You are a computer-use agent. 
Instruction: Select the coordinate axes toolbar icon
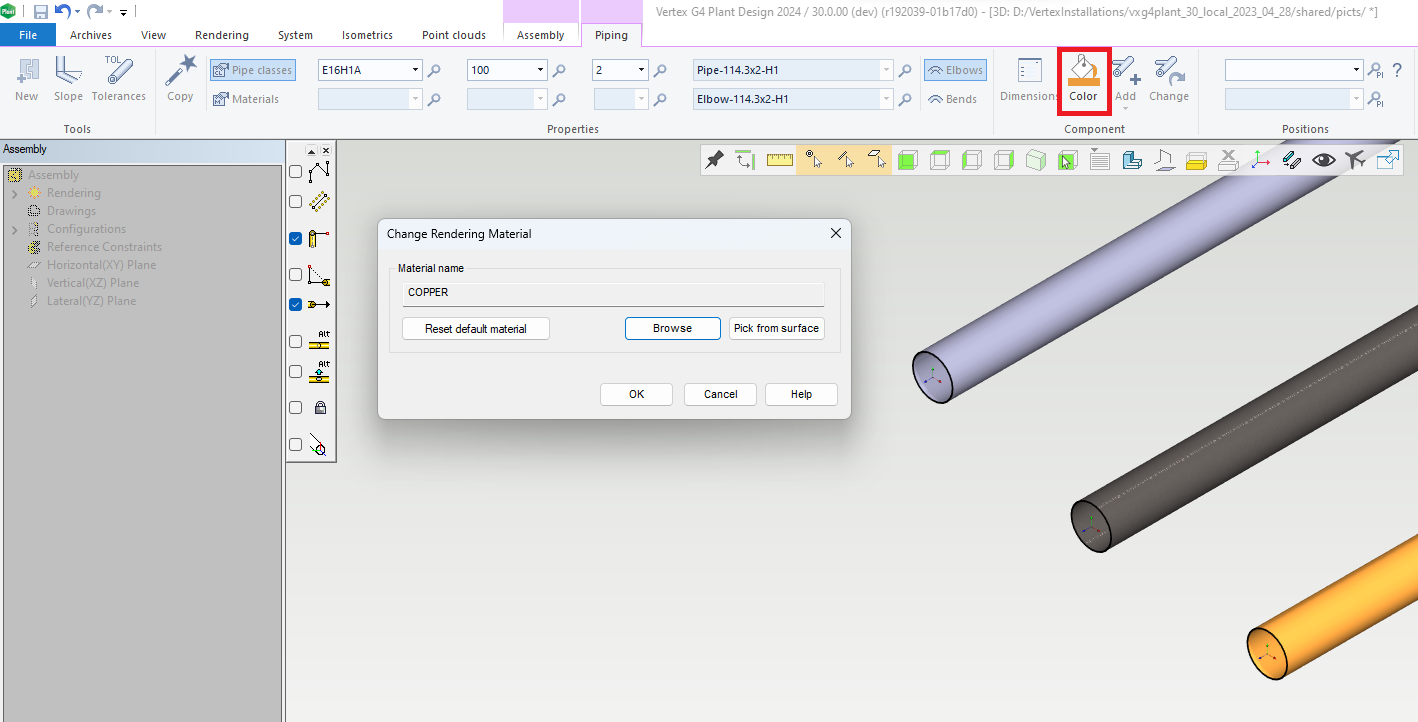[x=1260, y=159]
